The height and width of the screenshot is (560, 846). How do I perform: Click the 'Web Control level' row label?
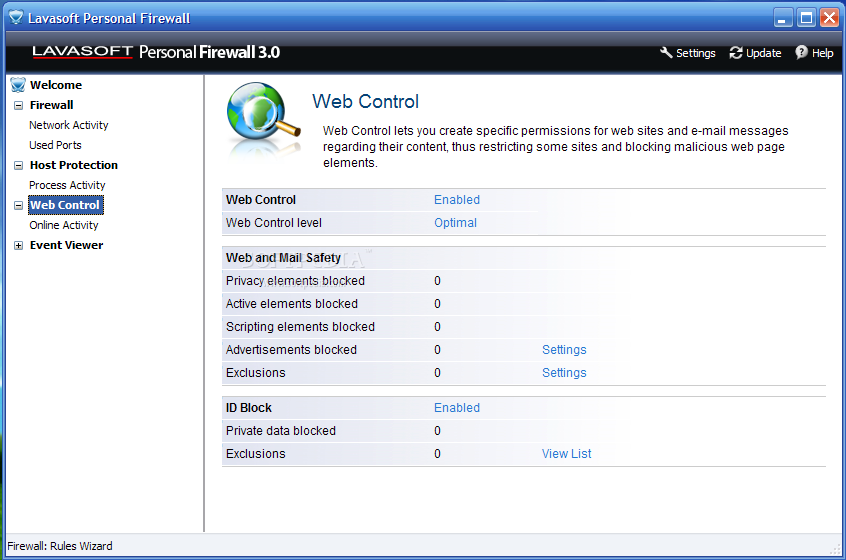click(x=274, y=223)
